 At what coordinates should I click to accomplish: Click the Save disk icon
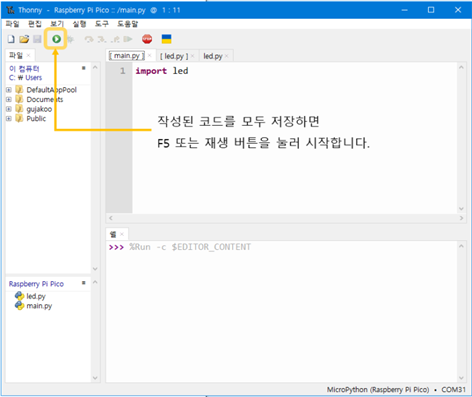[x=37, y=39]
